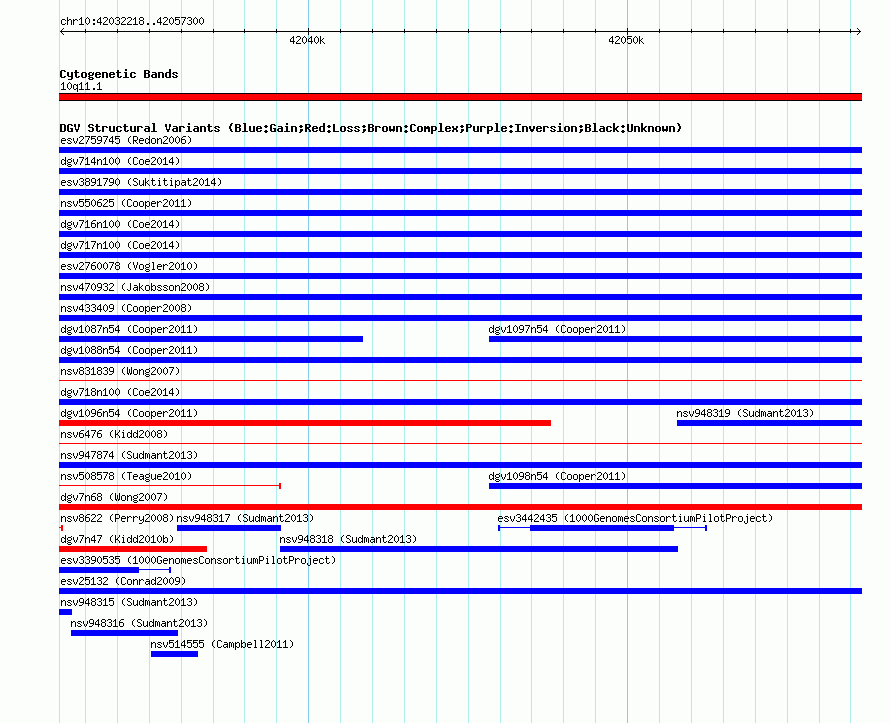Select nsv948319 (Sudmant2013) label
Viewport: 890px width, 723px height.
745,413
